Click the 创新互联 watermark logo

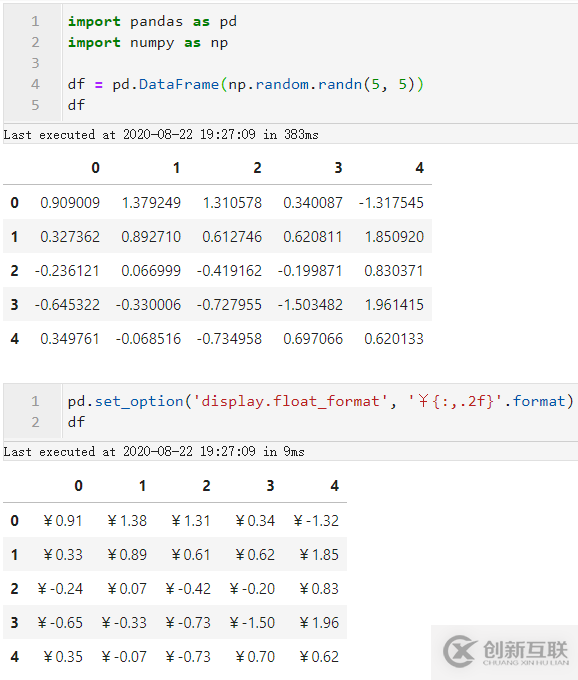point(506,651)
